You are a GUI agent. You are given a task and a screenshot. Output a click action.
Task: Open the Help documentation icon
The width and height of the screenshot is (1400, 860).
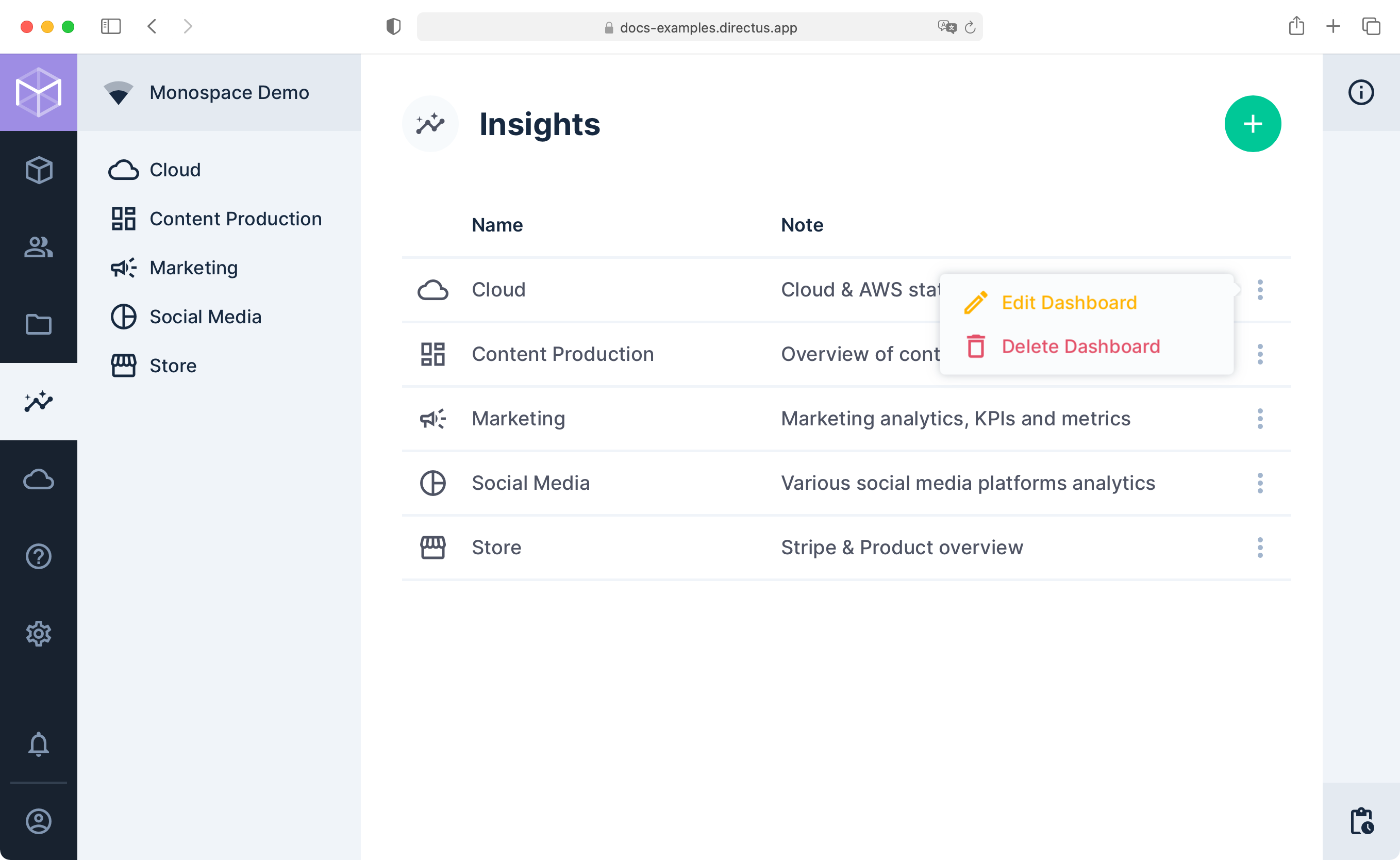click(38, 557)
